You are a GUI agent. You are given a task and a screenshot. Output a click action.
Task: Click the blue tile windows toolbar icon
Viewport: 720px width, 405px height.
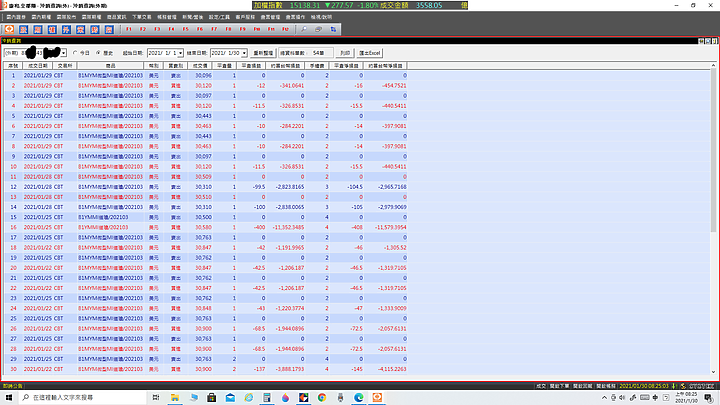coord(333,29)
